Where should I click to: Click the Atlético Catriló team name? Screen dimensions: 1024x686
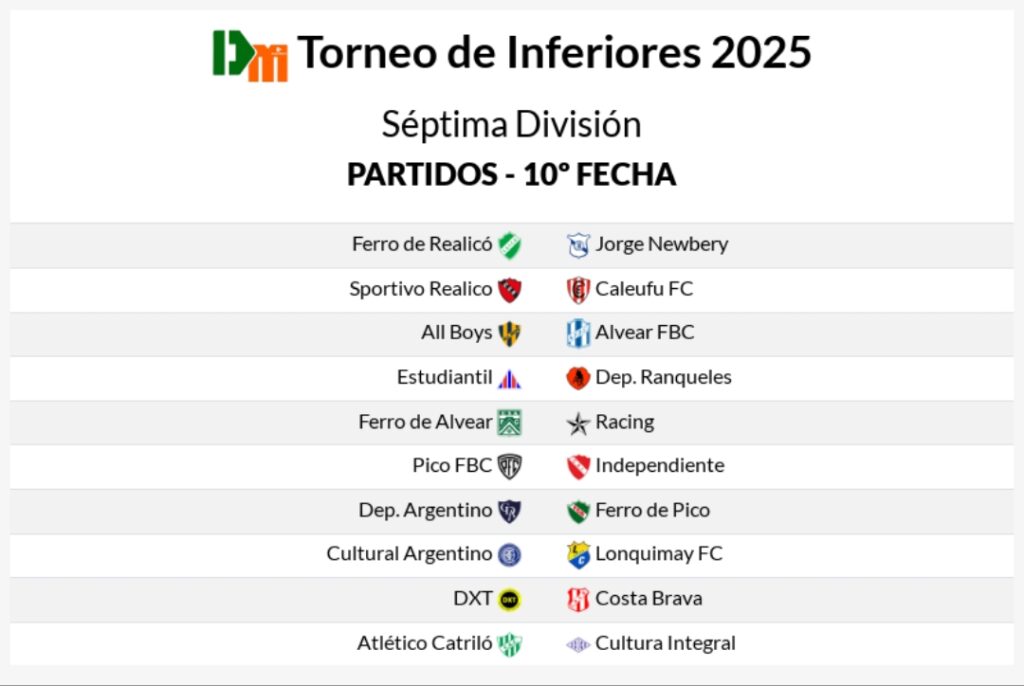tap(424, 643)
